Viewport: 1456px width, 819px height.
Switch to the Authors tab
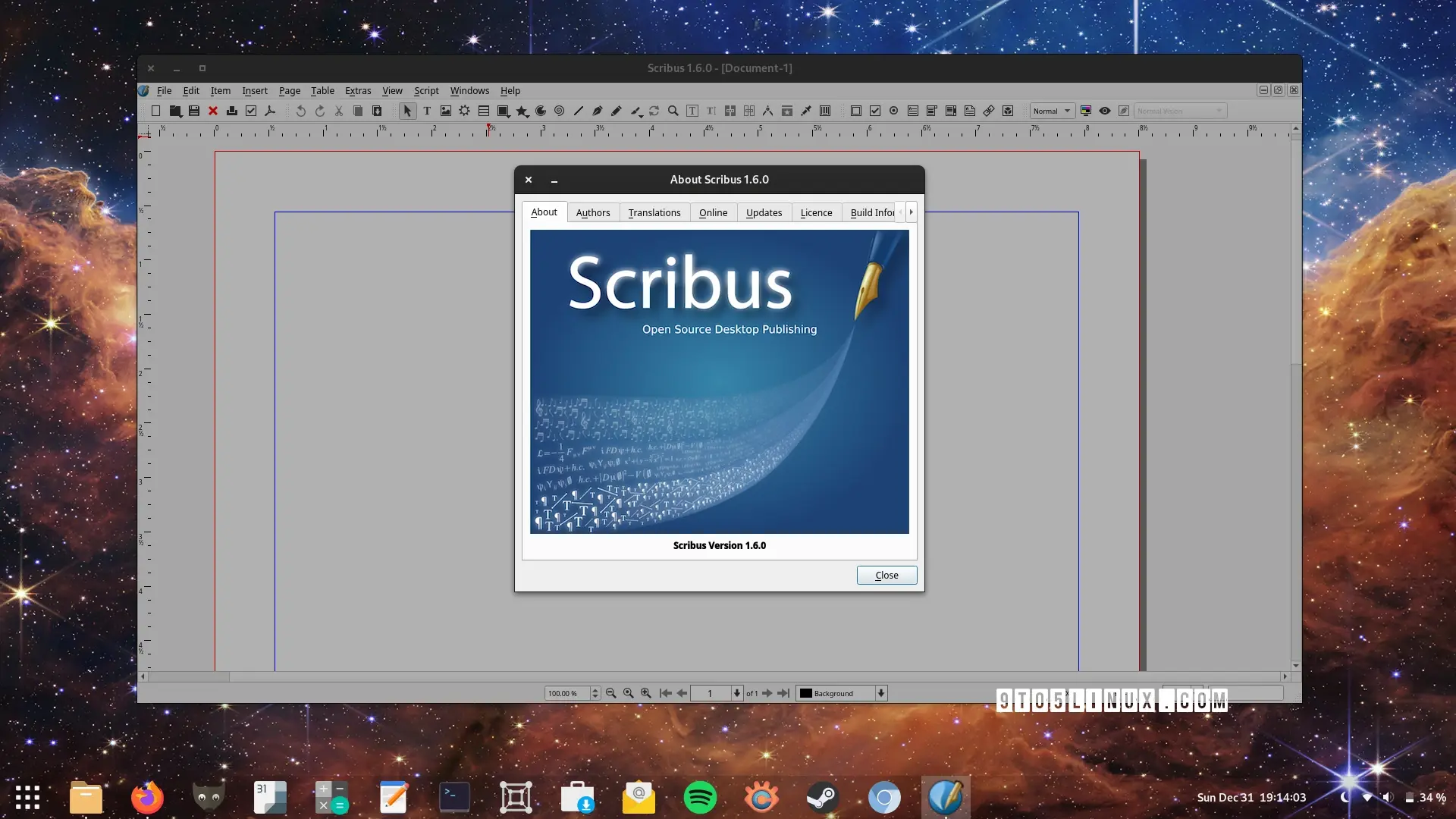pyautogui.click(x=593, y=212)
